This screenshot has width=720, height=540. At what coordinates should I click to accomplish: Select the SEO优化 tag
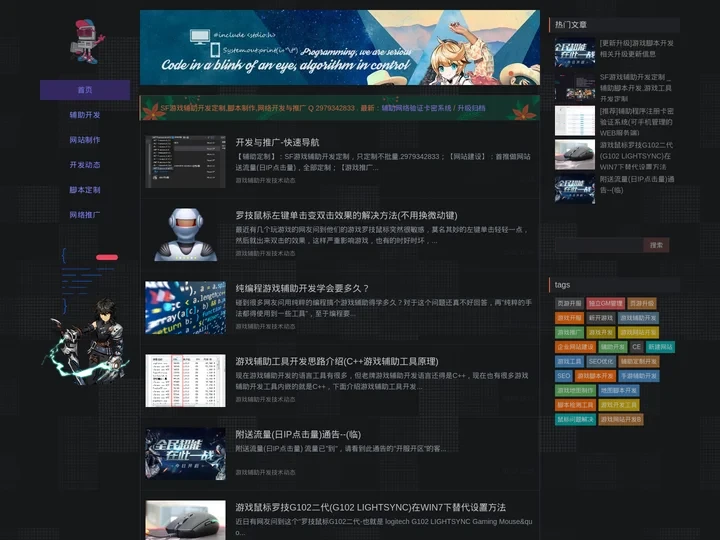coord(601,361)
